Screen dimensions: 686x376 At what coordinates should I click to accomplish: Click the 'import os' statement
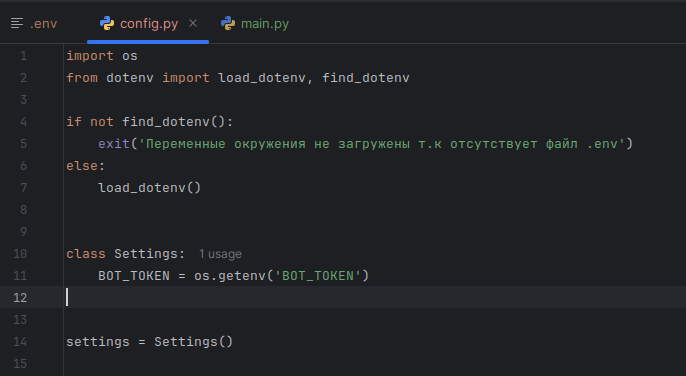point(102,56)
